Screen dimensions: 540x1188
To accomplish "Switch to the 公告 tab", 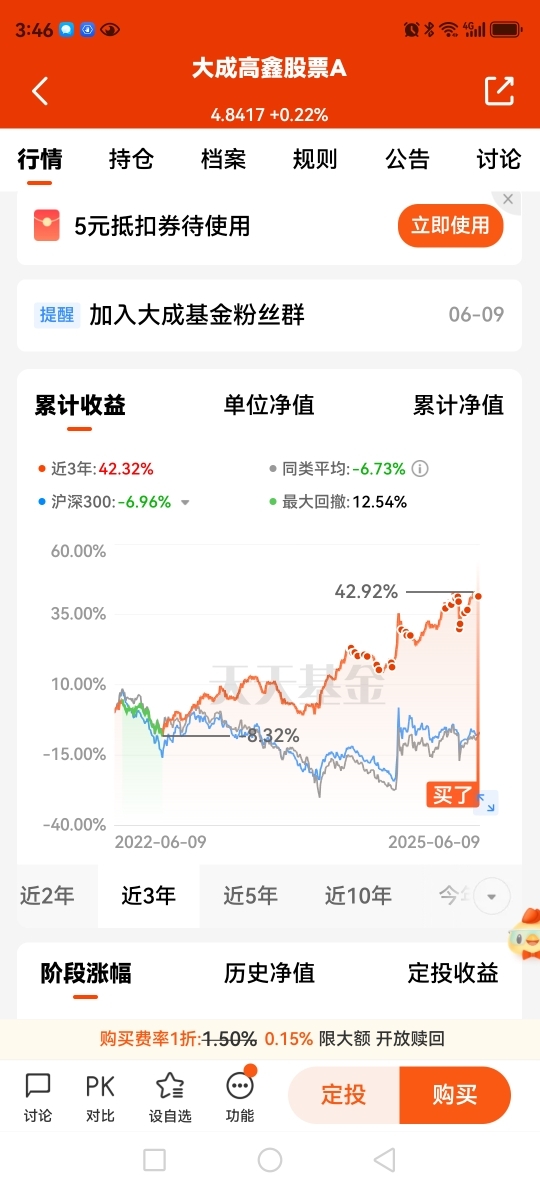I will (407, 159).
